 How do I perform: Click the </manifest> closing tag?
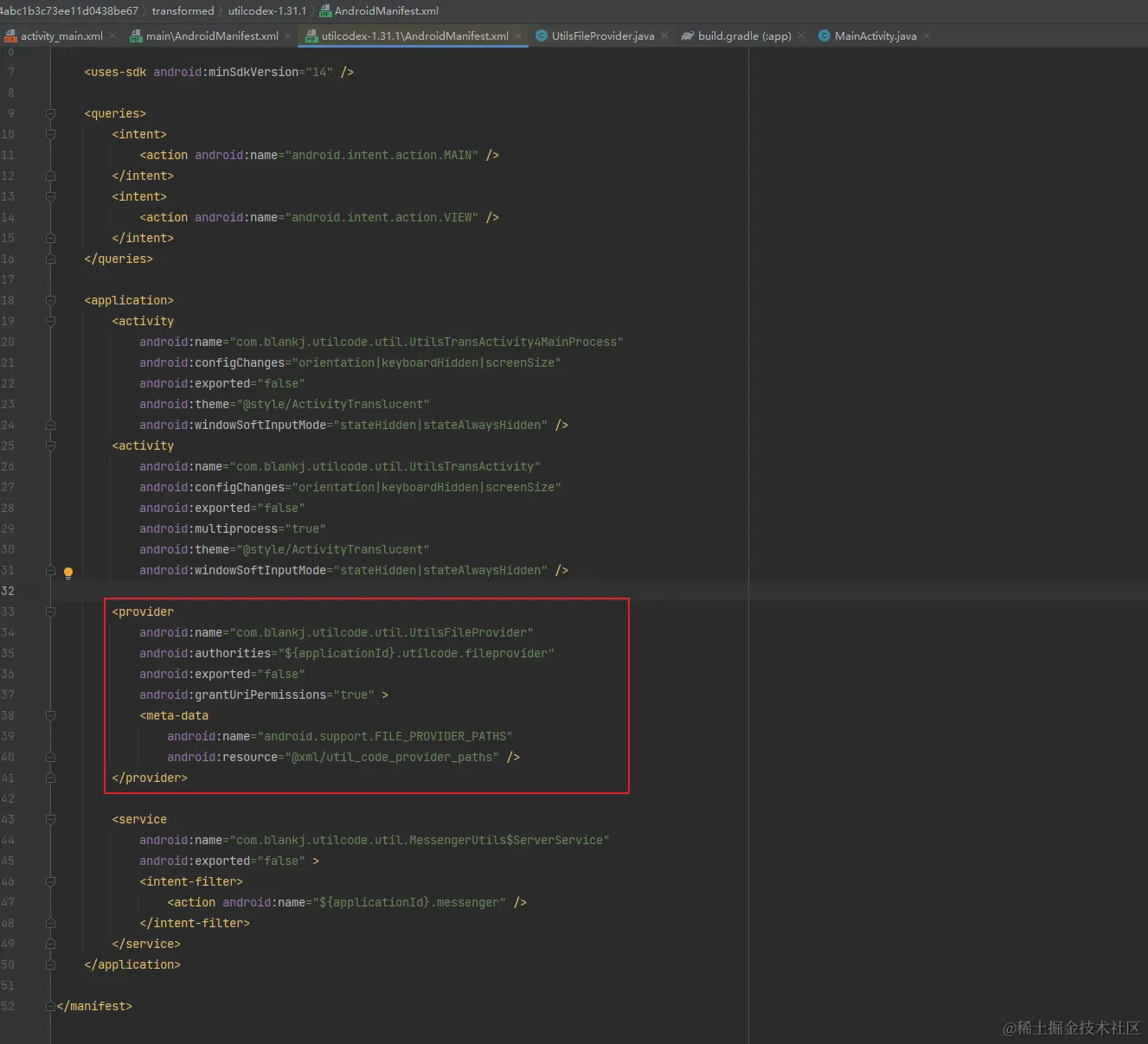tap(94, 1006)
